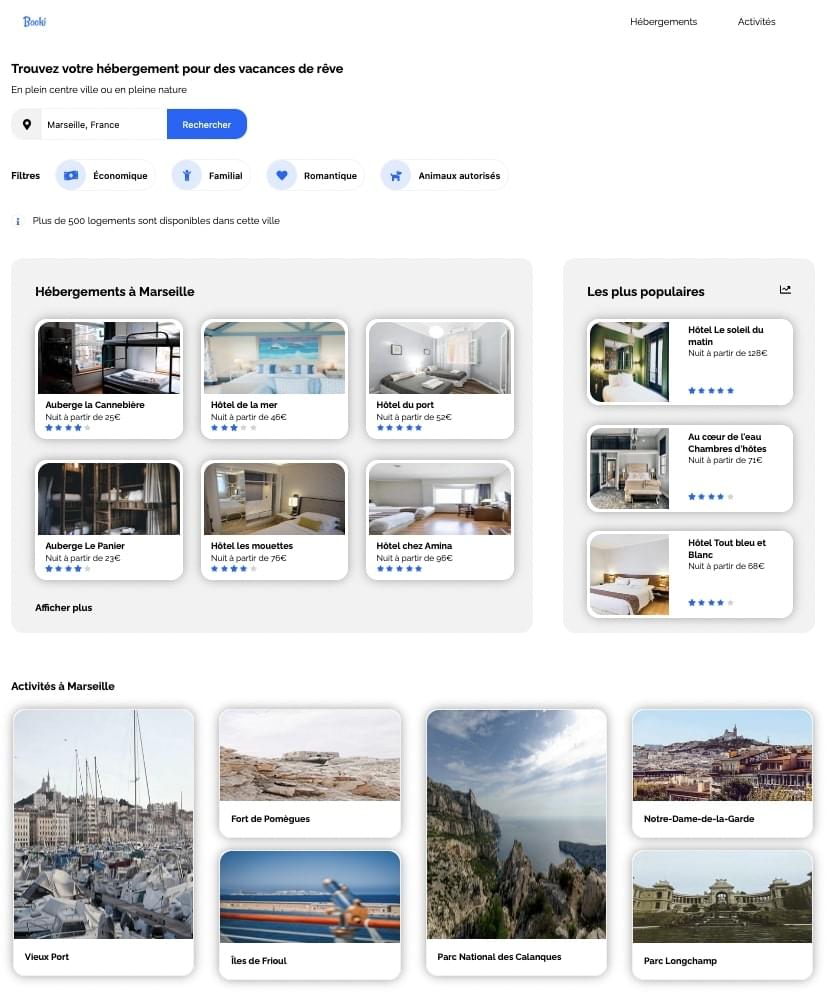Click the Économique money icon
This screenshot has height=998, width=831.
coord(71,175)
